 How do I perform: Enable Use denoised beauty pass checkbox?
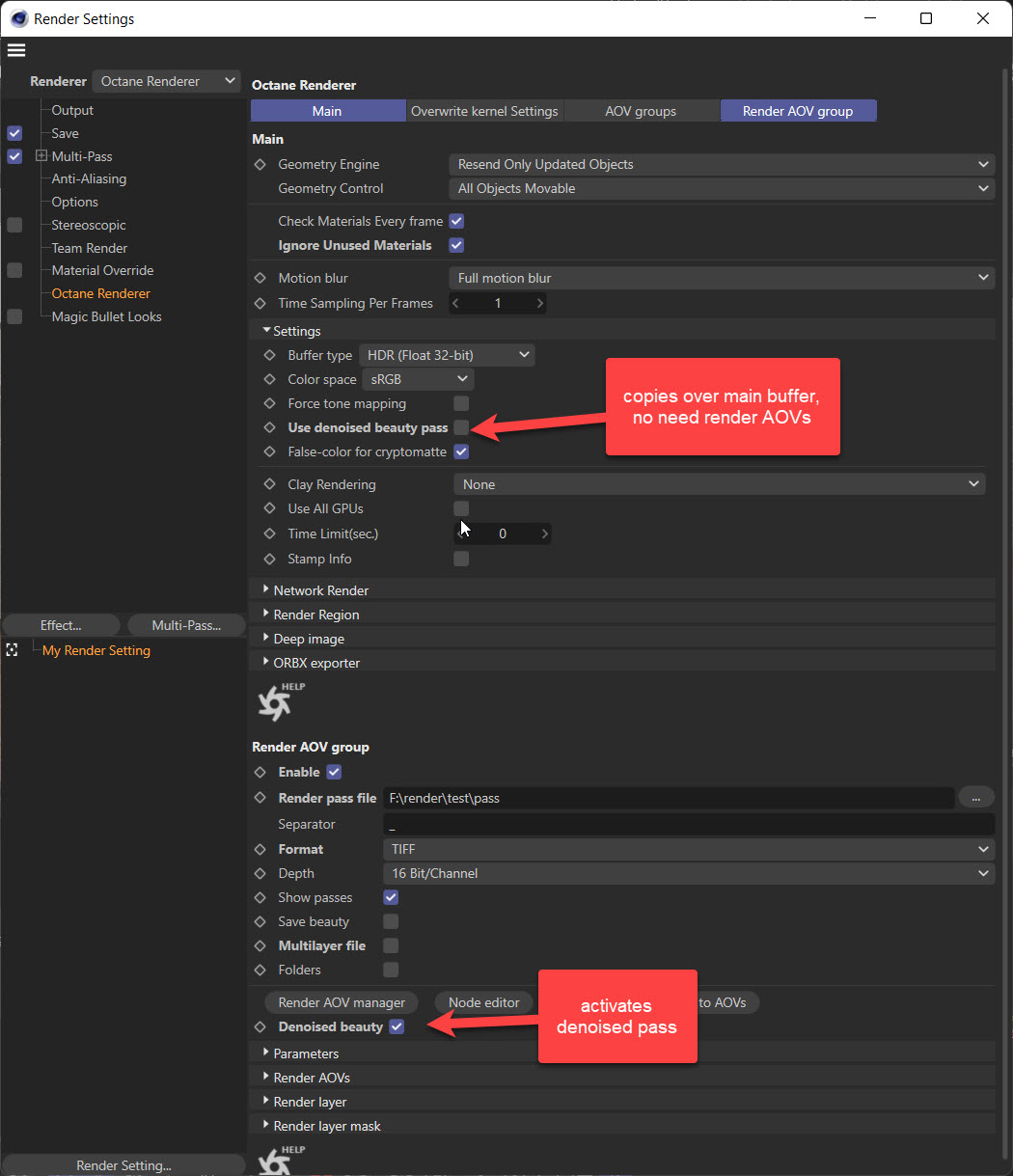[461, 427]
